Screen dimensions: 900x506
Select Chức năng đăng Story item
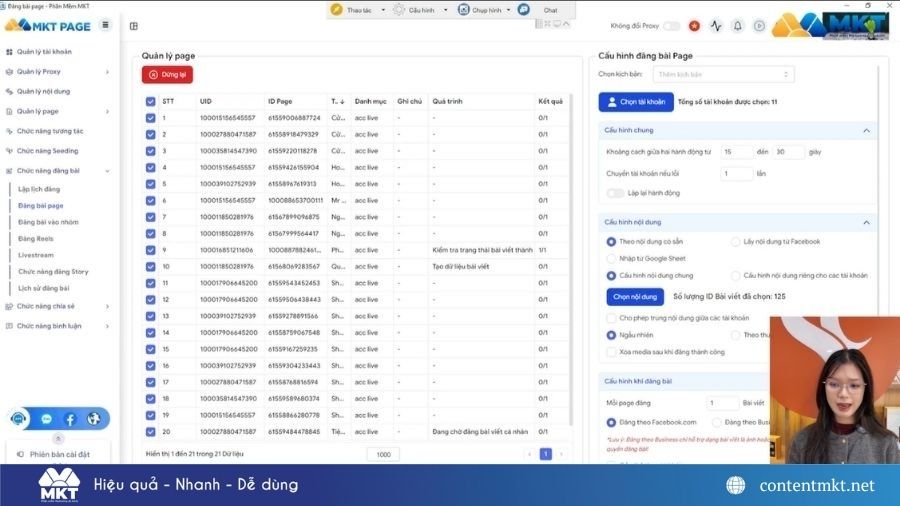(53, 271)
